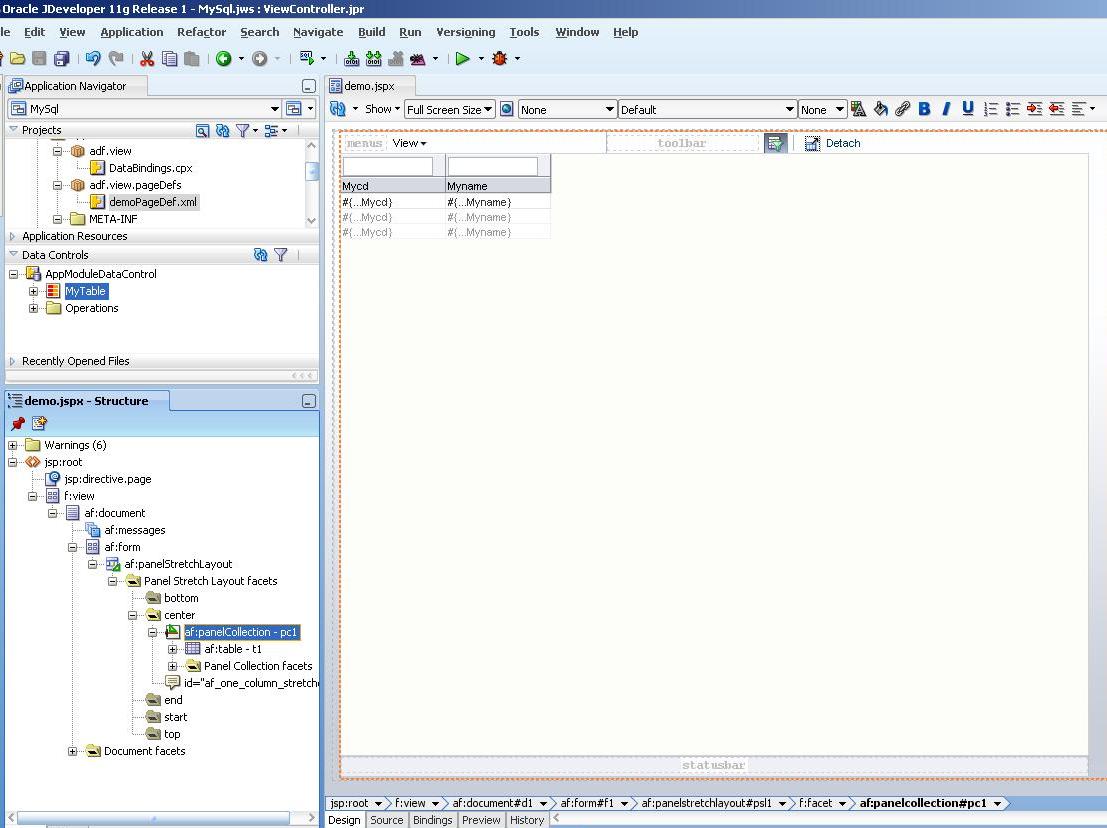1107x828 pixels.
Task: Open the Full Screen Size dropdown
Action: click(x=449, y=110)
